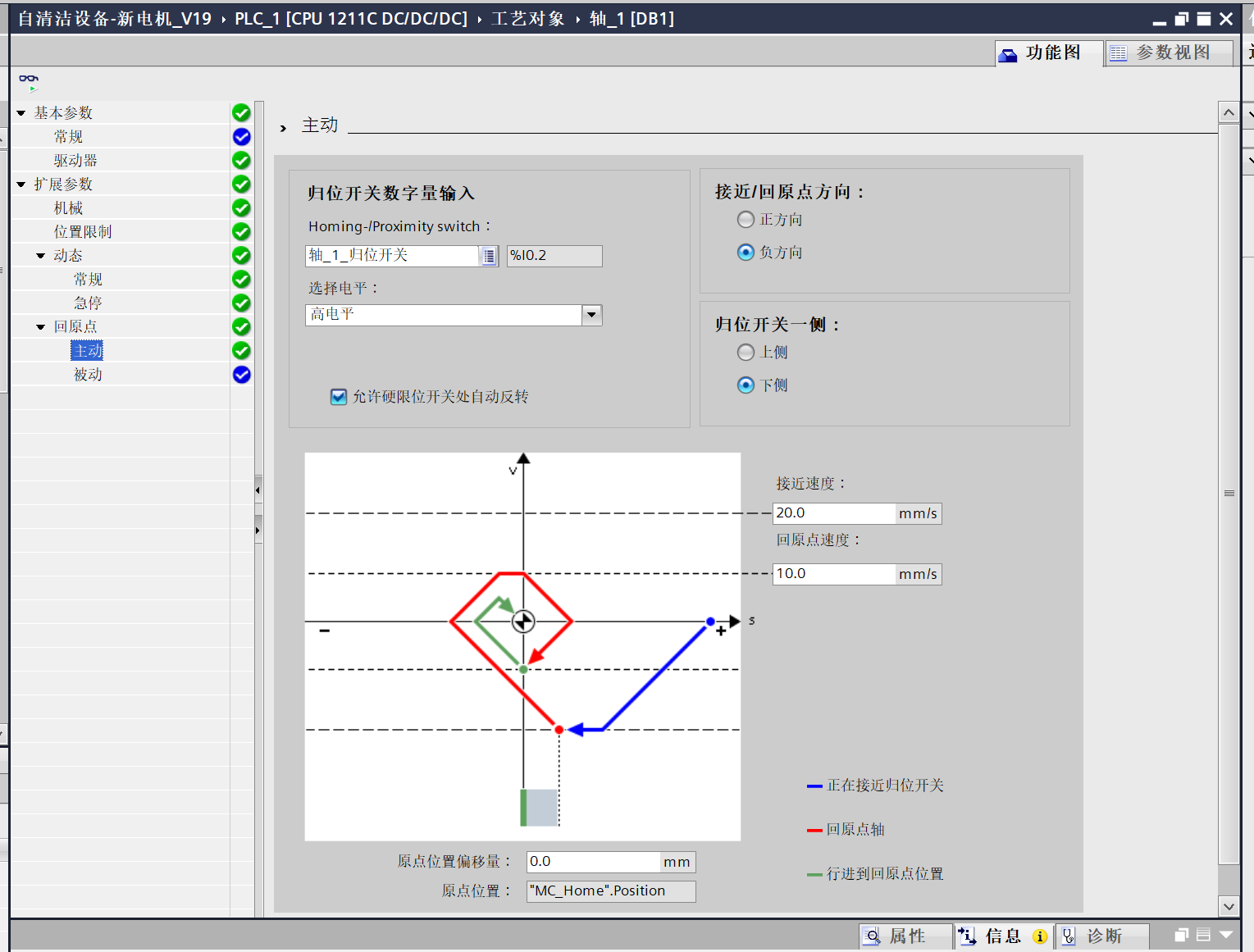Click the status icon next to 被动
This screenshot has height=952, width=1254.
(x=241, y=375)
